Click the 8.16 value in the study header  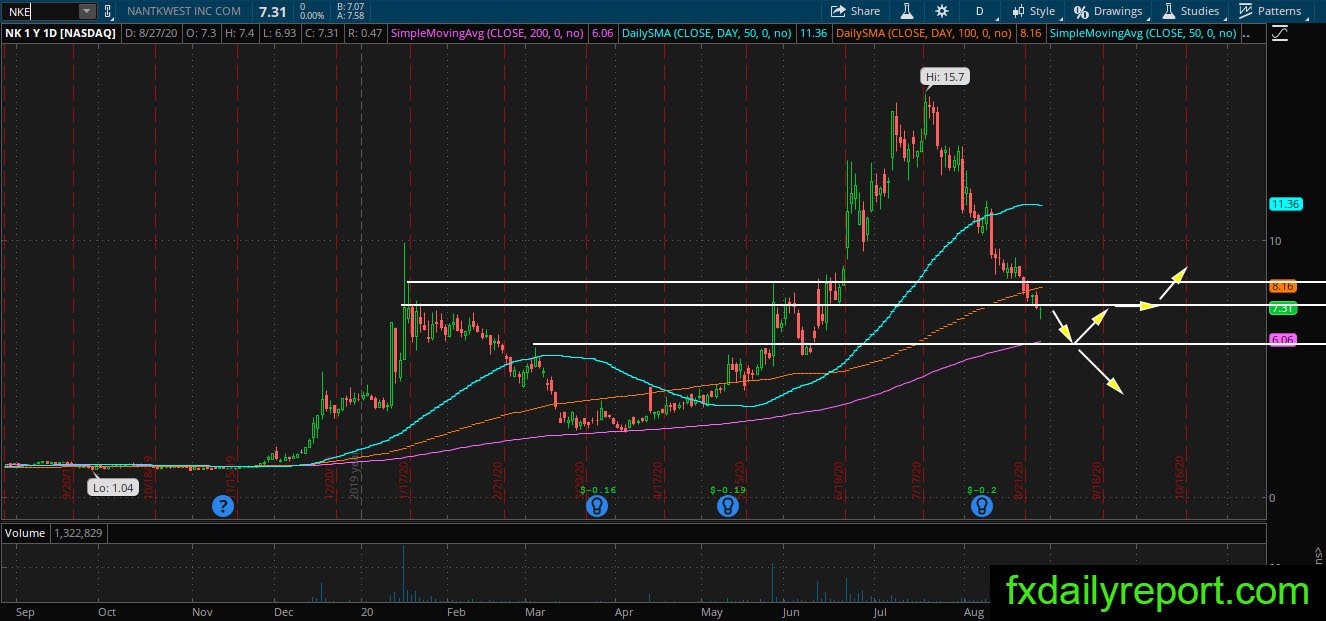click(x=1029, y=33)
